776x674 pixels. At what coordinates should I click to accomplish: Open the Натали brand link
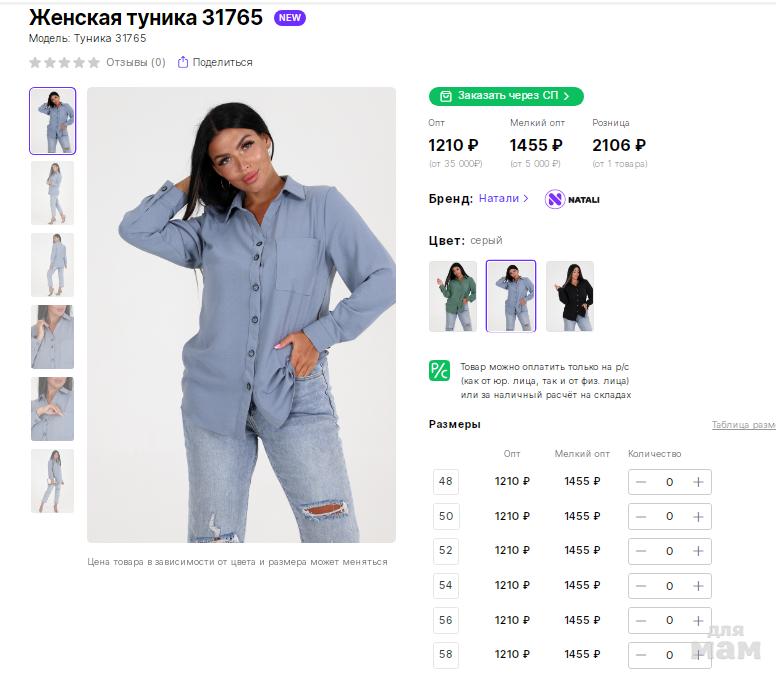pyautogui.click(x=504, y=199)
